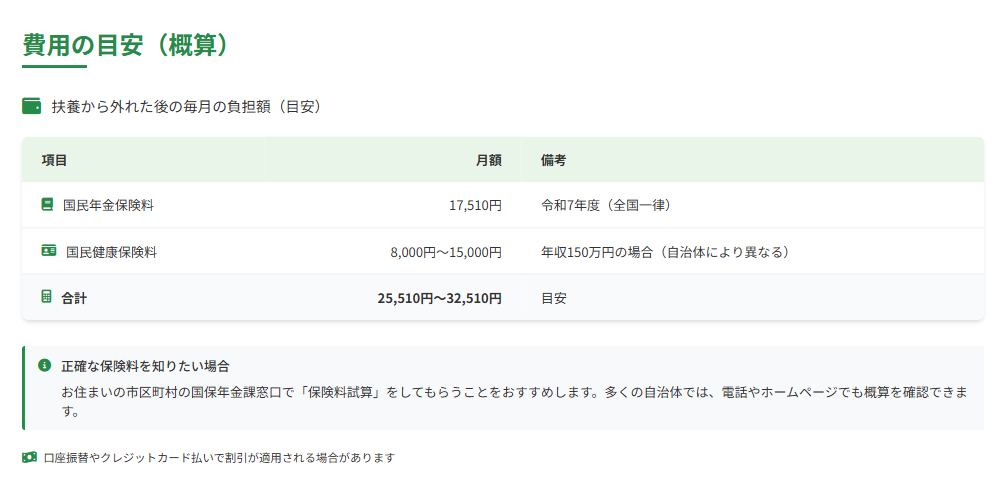
Task: Click the calculator icon beside 合計
Action: click(x=46, y=297)
